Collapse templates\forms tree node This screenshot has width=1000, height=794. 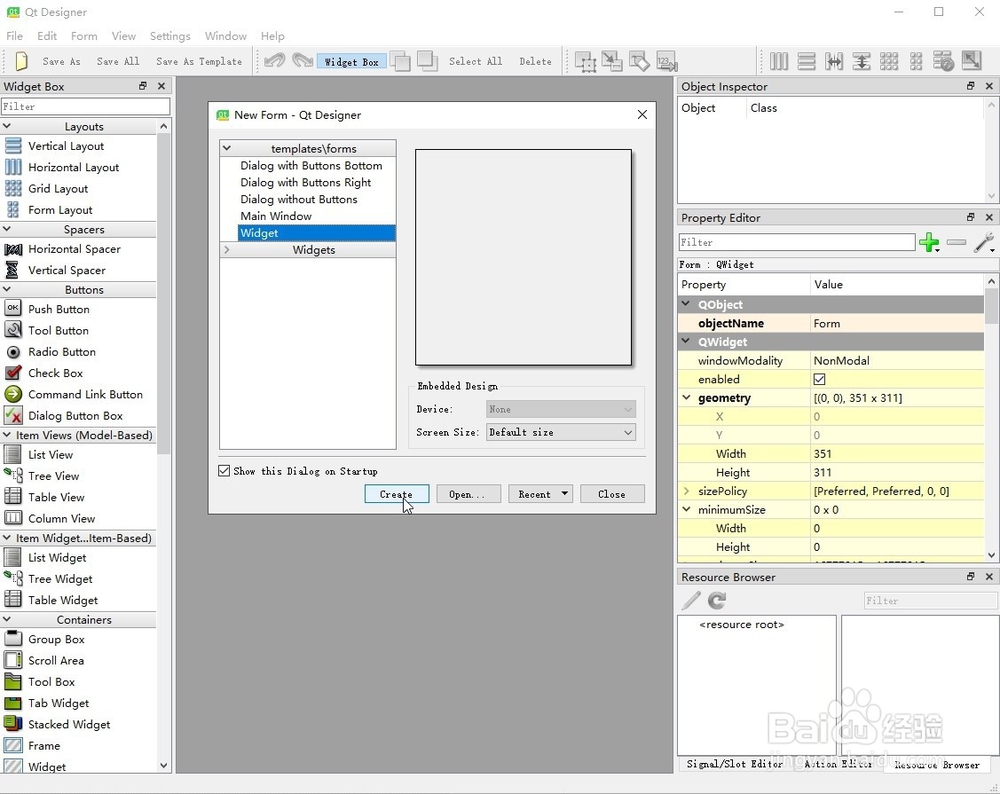click(227, 148)
